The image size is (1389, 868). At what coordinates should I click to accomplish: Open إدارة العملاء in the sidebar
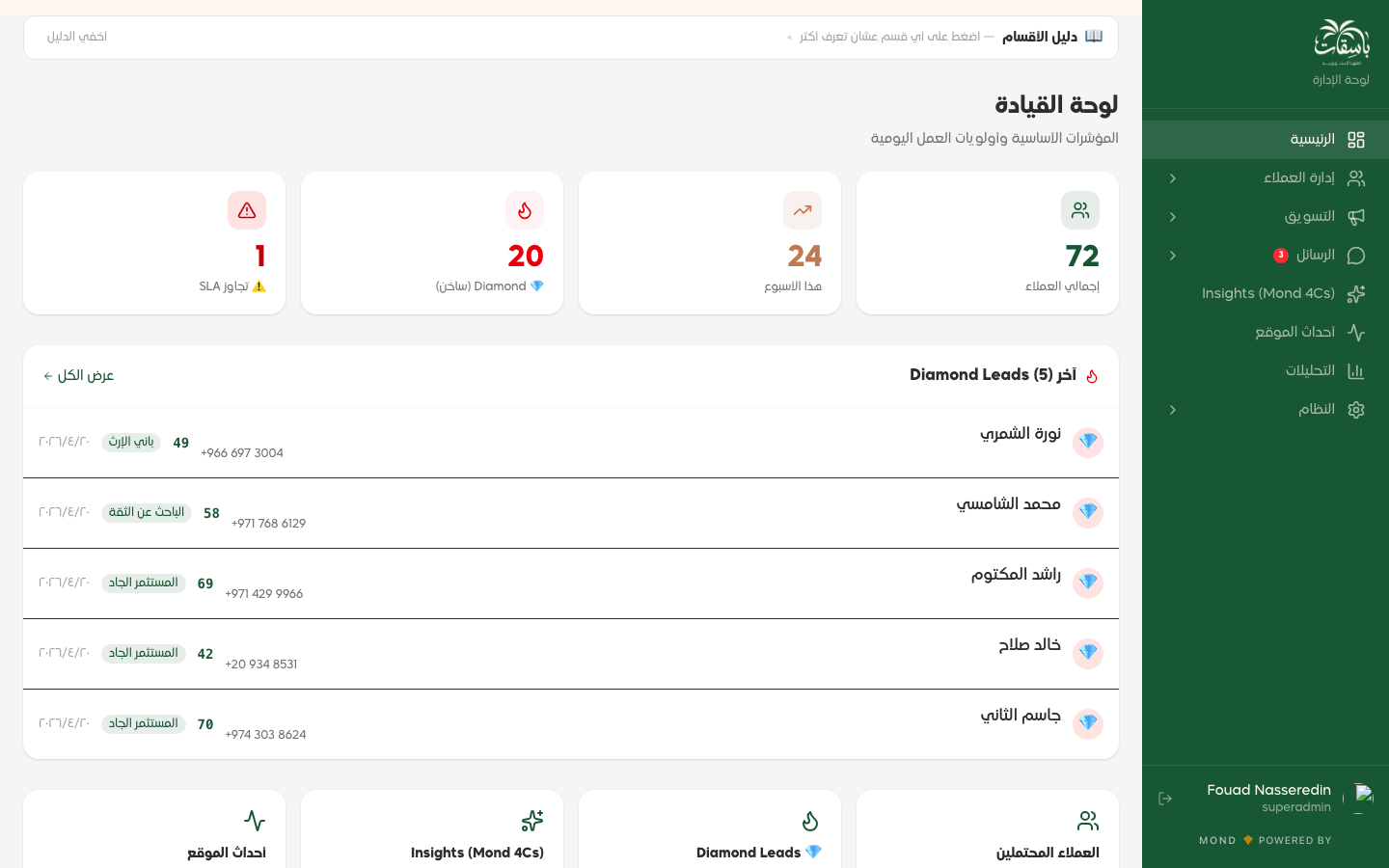(x=1266, y=178)
